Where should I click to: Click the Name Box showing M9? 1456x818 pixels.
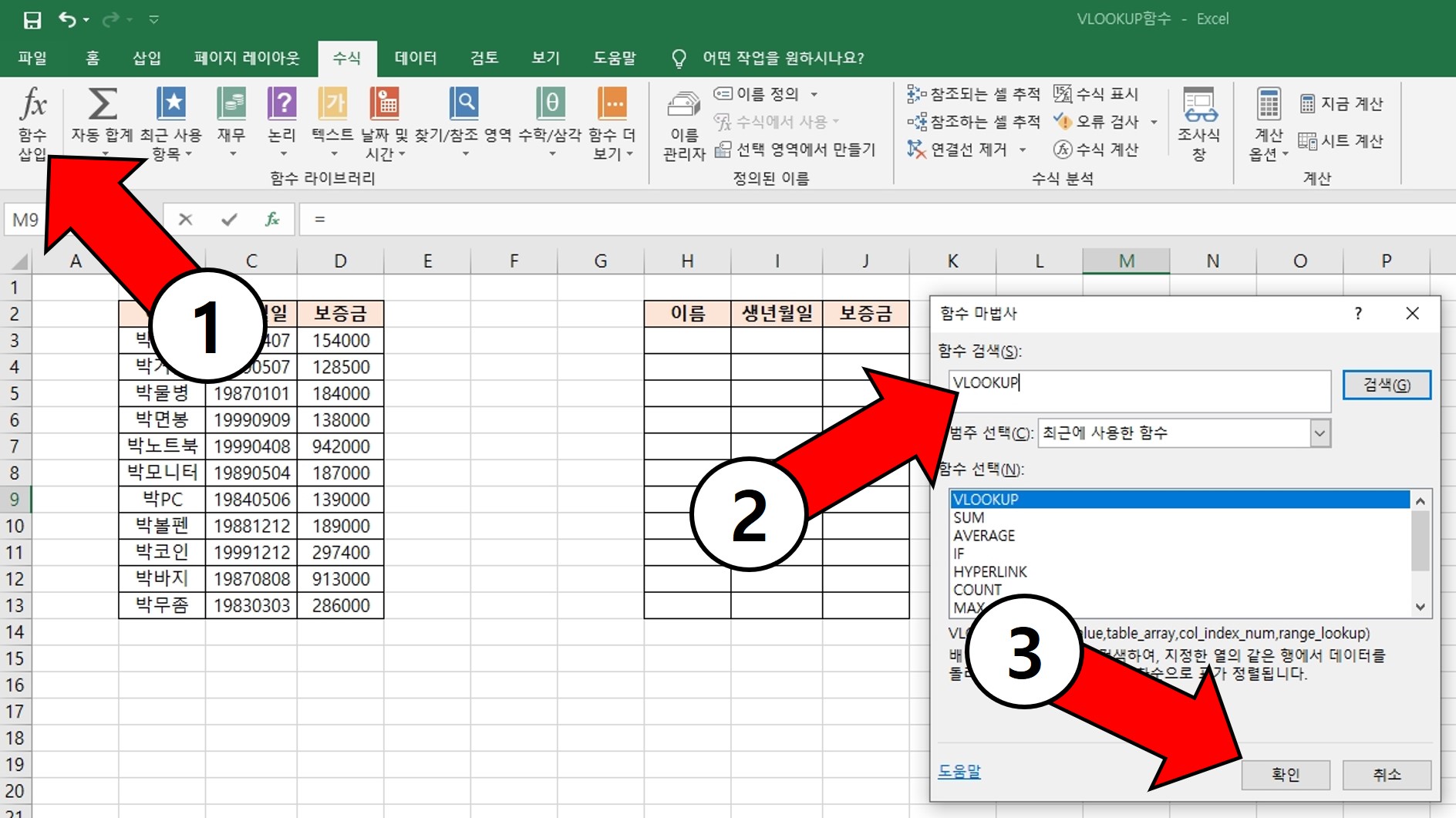tap(26, 220)
